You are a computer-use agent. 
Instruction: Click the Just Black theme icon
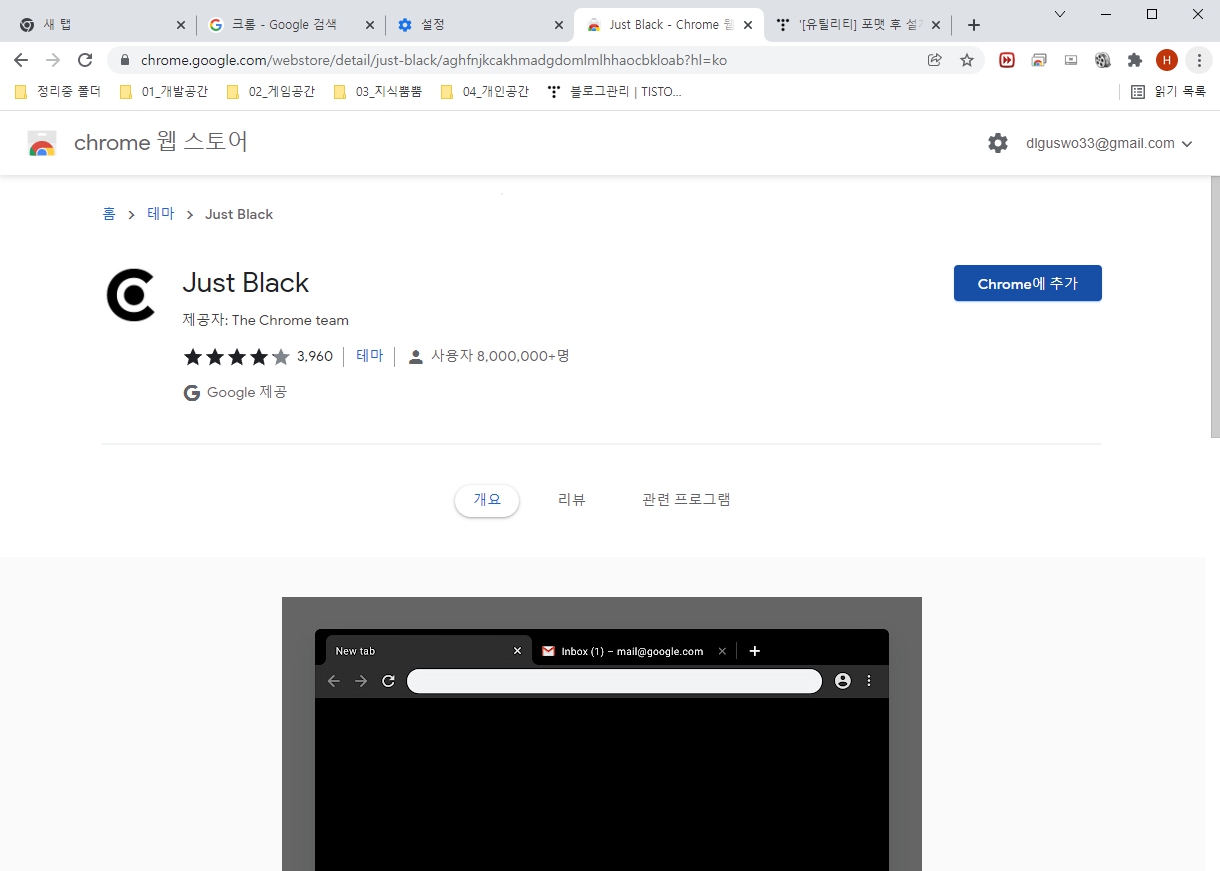[131, 295]
